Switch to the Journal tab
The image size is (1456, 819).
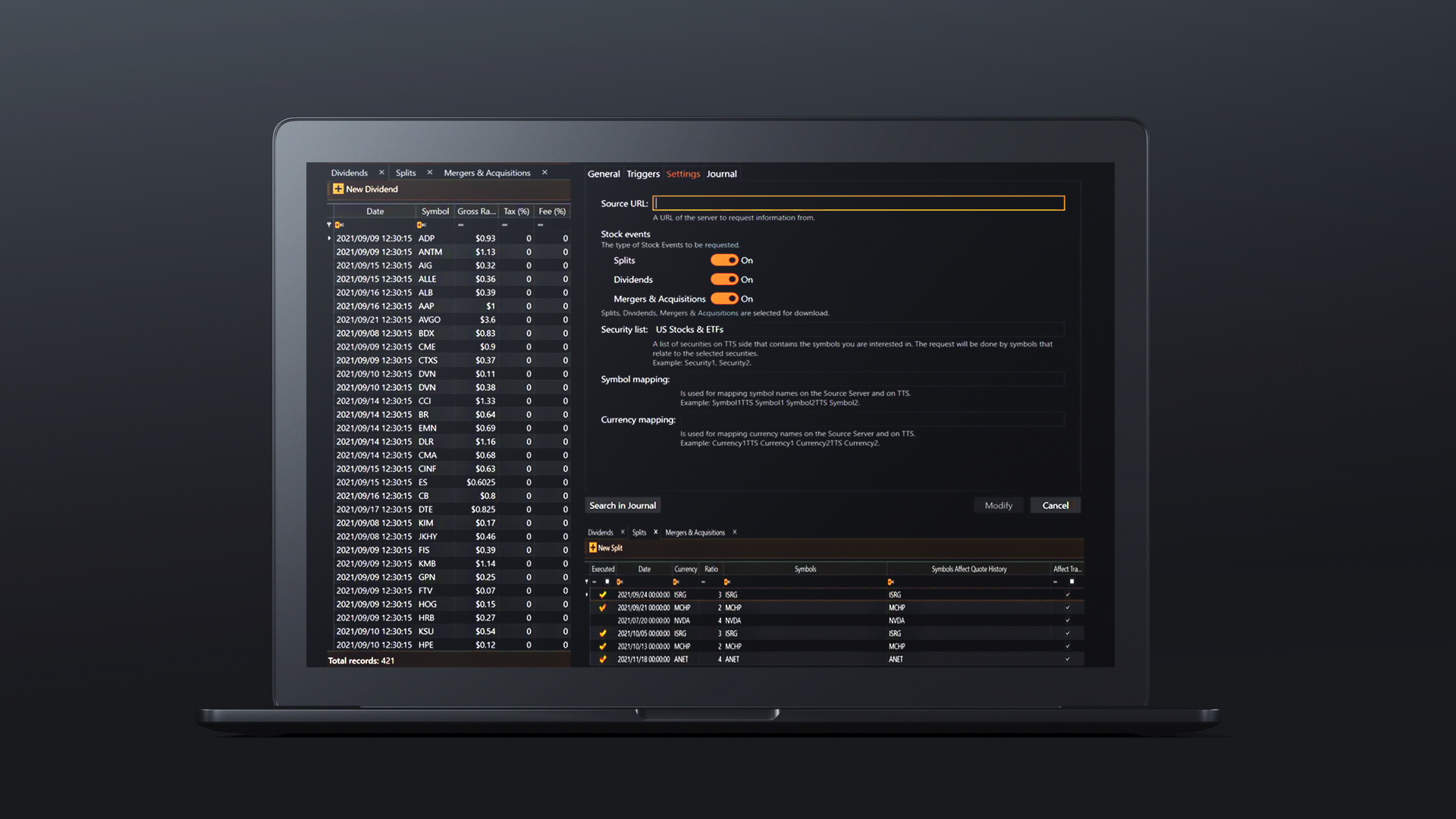pos(722,174)
